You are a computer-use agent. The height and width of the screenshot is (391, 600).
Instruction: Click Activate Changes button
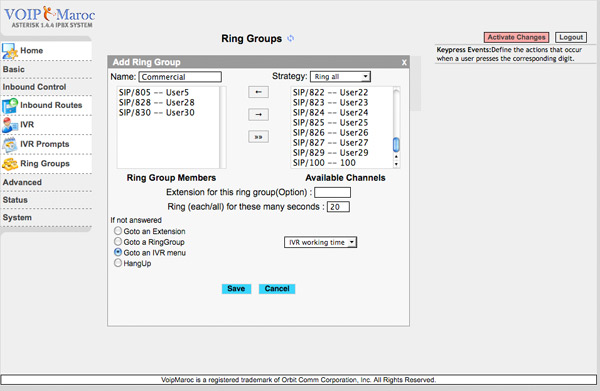(516, 37)
